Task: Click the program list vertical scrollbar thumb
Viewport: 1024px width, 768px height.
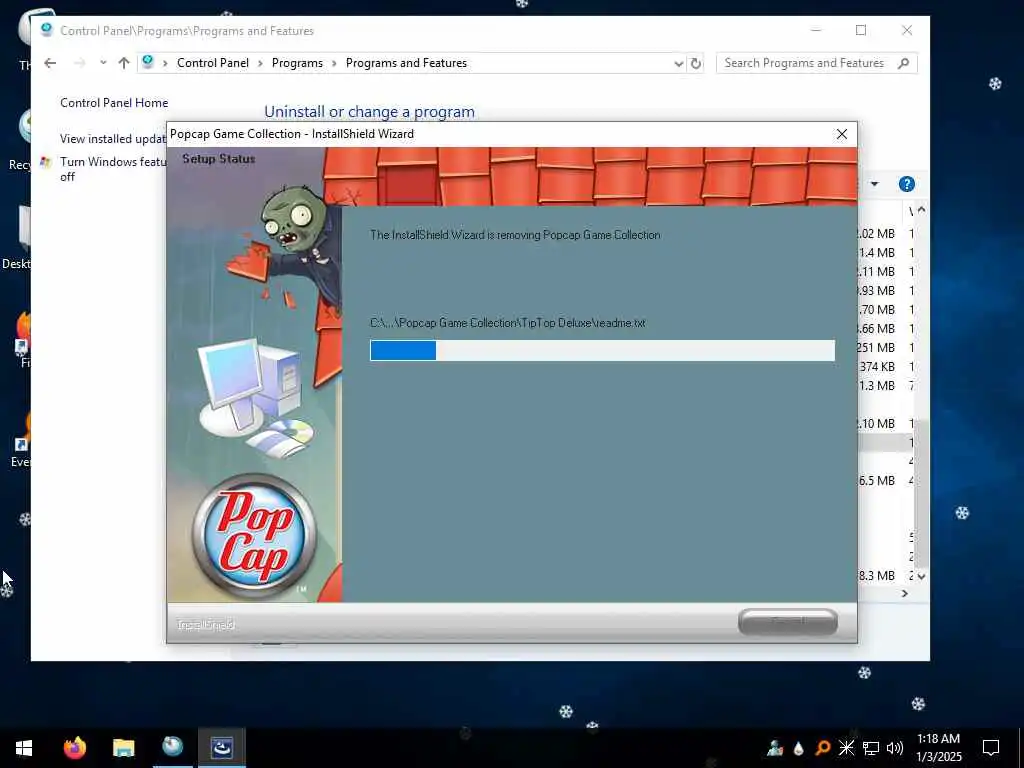Action: [x=921, y=494]
